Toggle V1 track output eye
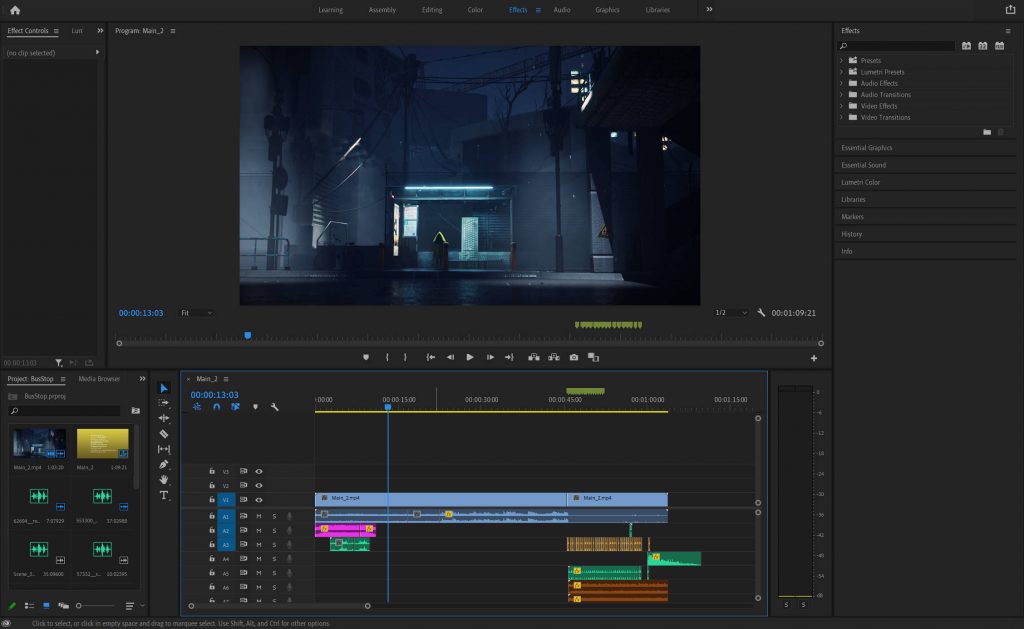 tap(259, 500)
